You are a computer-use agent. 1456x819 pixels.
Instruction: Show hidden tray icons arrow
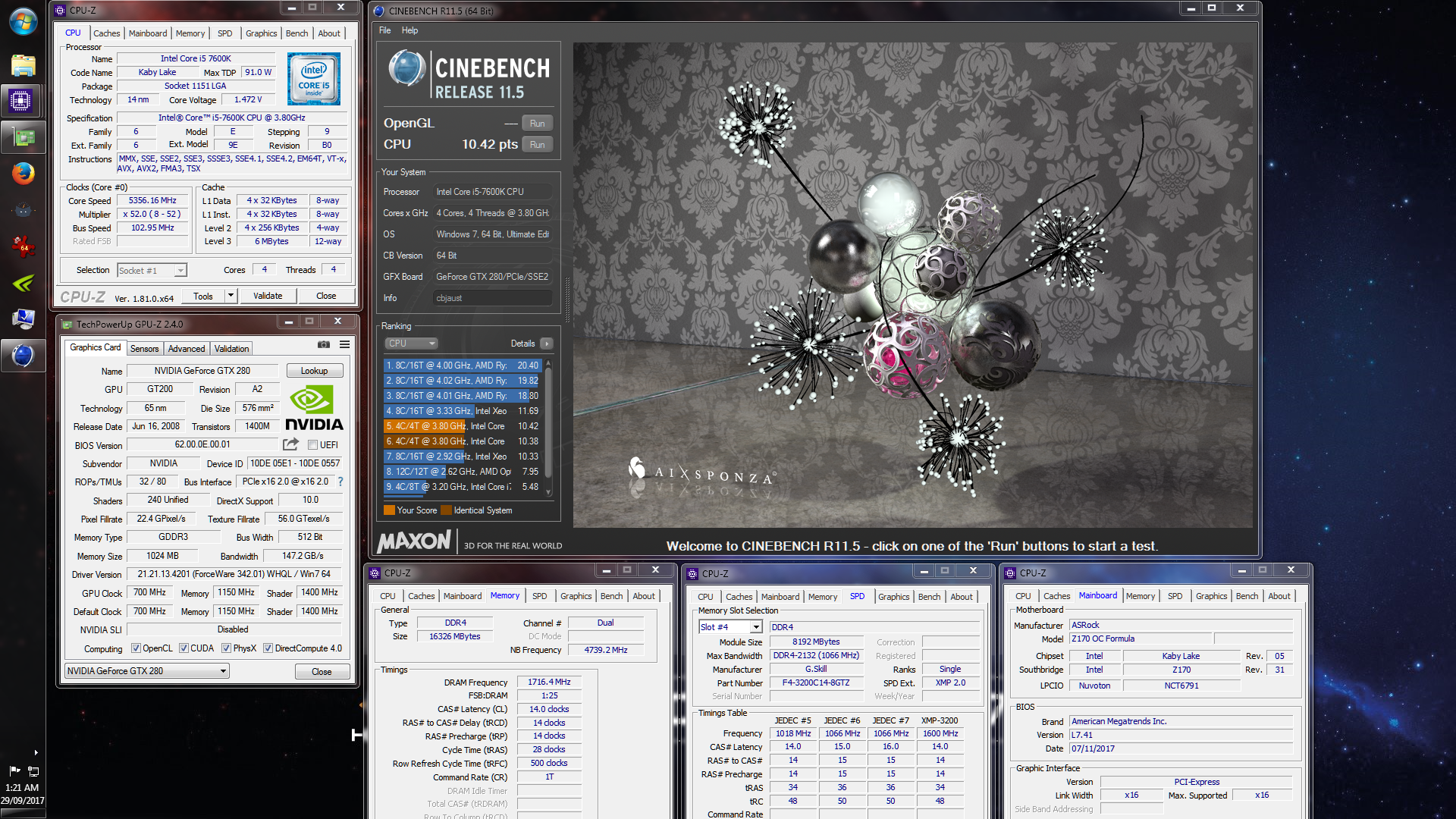[x=36, y=752]
